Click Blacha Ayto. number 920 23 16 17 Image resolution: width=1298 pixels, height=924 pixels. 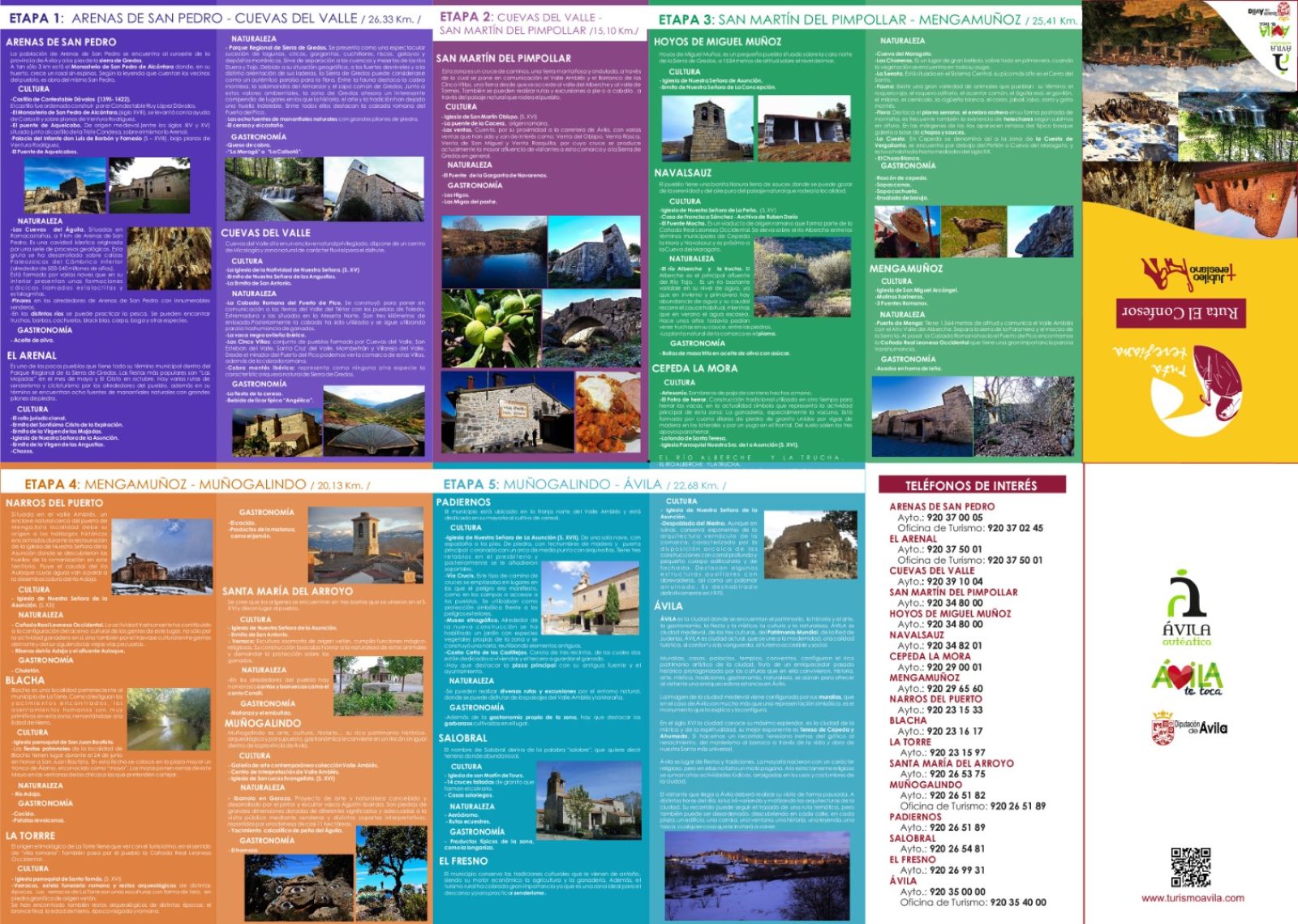(954, 731)
